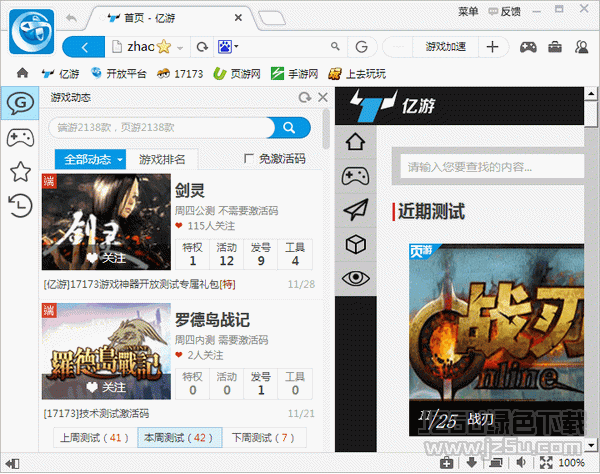Select the 本周测试 (42) tab
This screenshot has height=474, width=600.
tap(179, 438)
